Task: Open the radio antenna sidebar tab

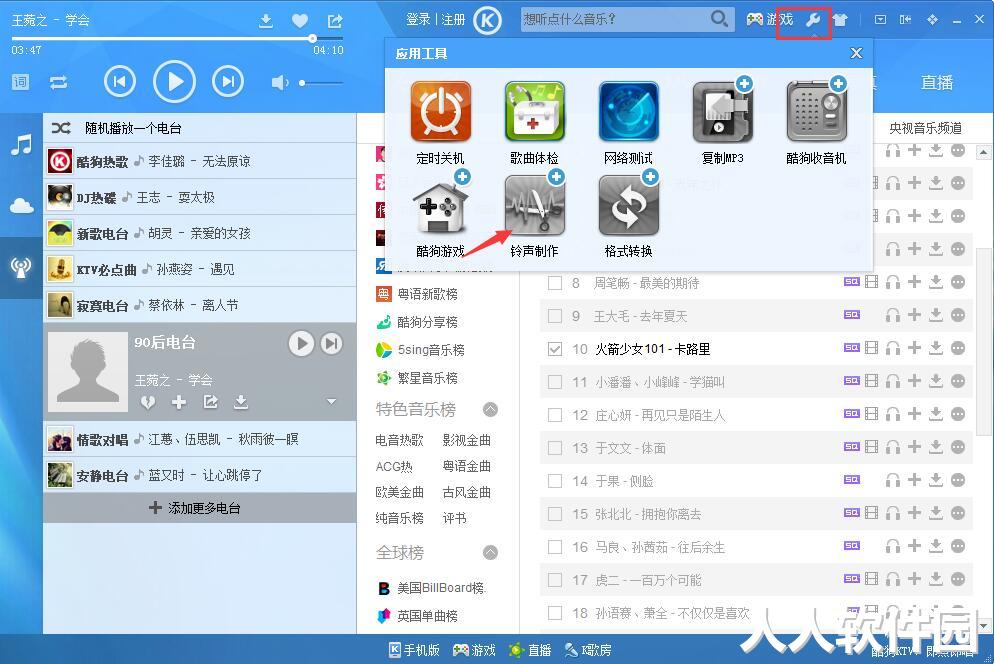Action: (22, 268)
